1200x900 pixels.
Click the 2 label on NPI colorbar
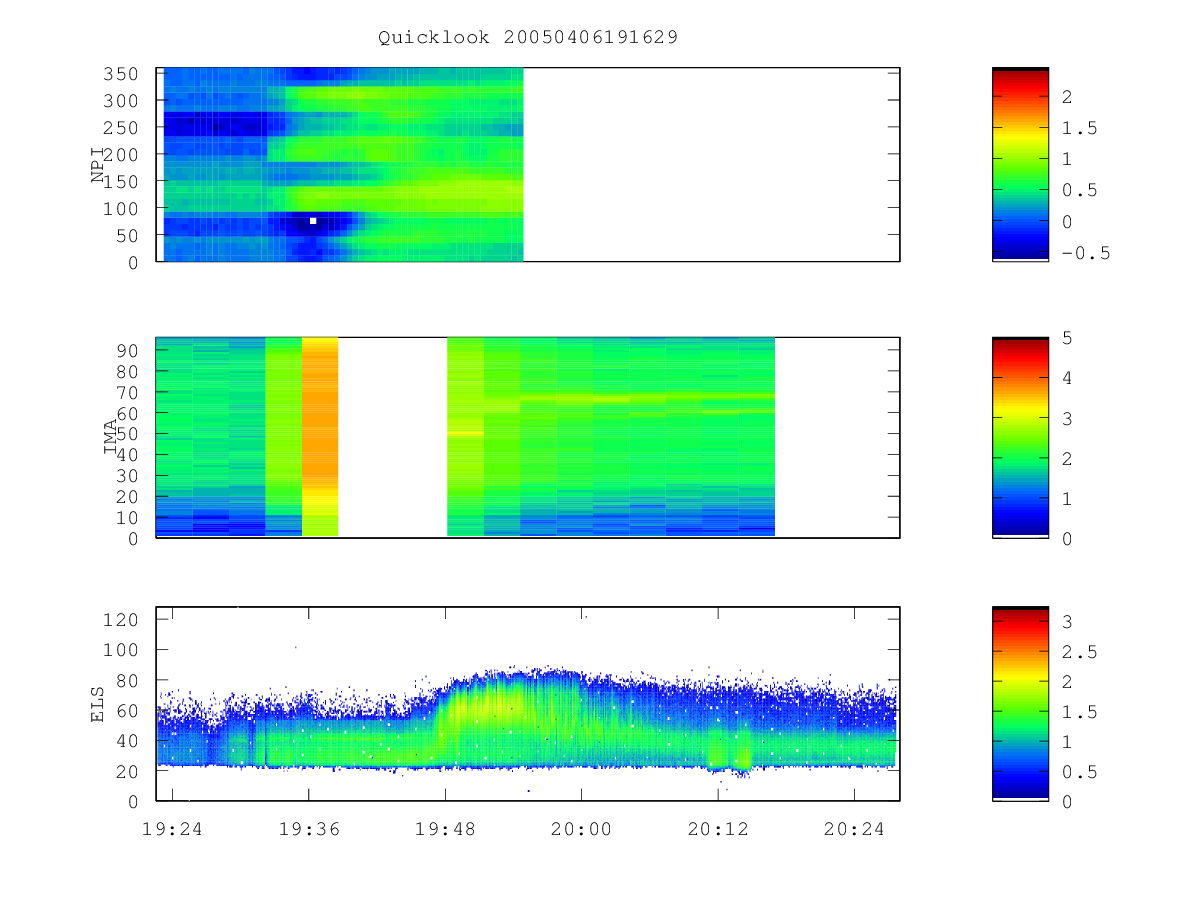click(x=1067, y=96)
